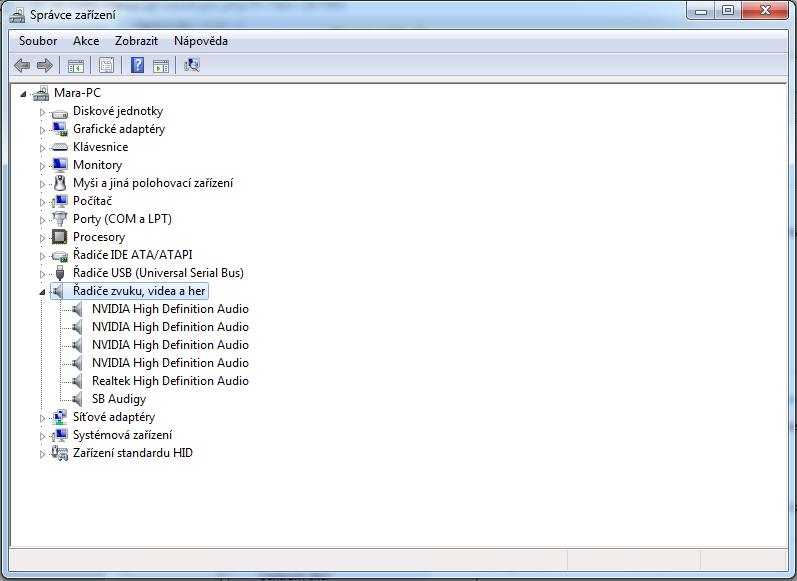Expand the Řadiče IDE ATA/ATAPI node
Screen dimensions: 797x581
click(x=42, y=256)
